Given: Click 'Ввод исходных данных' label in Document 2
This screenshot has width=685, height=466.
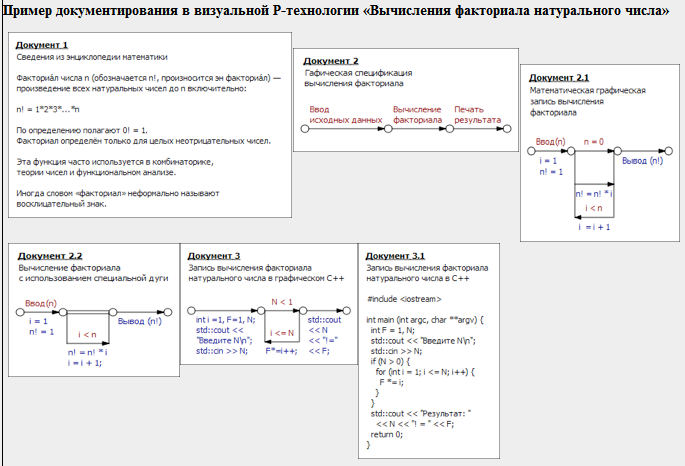Looking at the screenshot, I should pyautogui.click(x=346, y=113).
